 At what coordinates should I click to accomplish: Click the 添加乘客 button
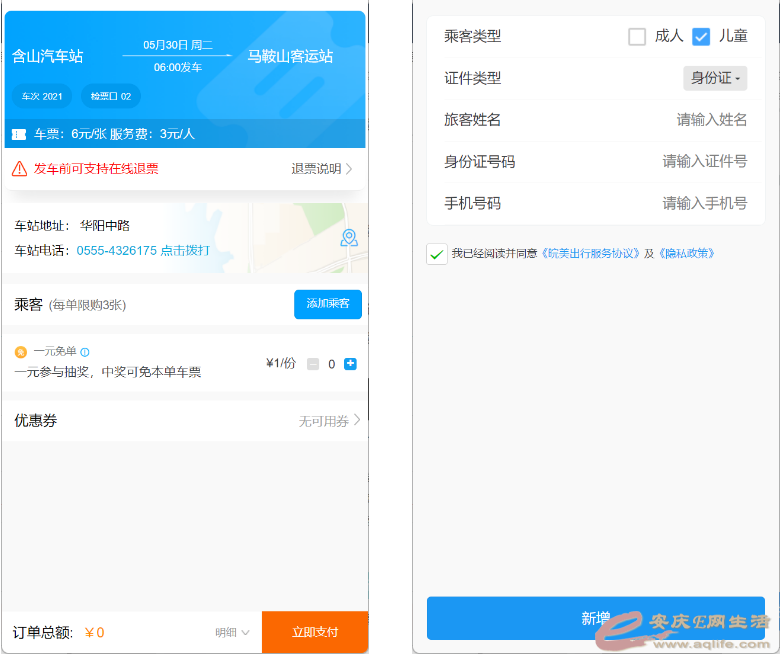[327, 304]
